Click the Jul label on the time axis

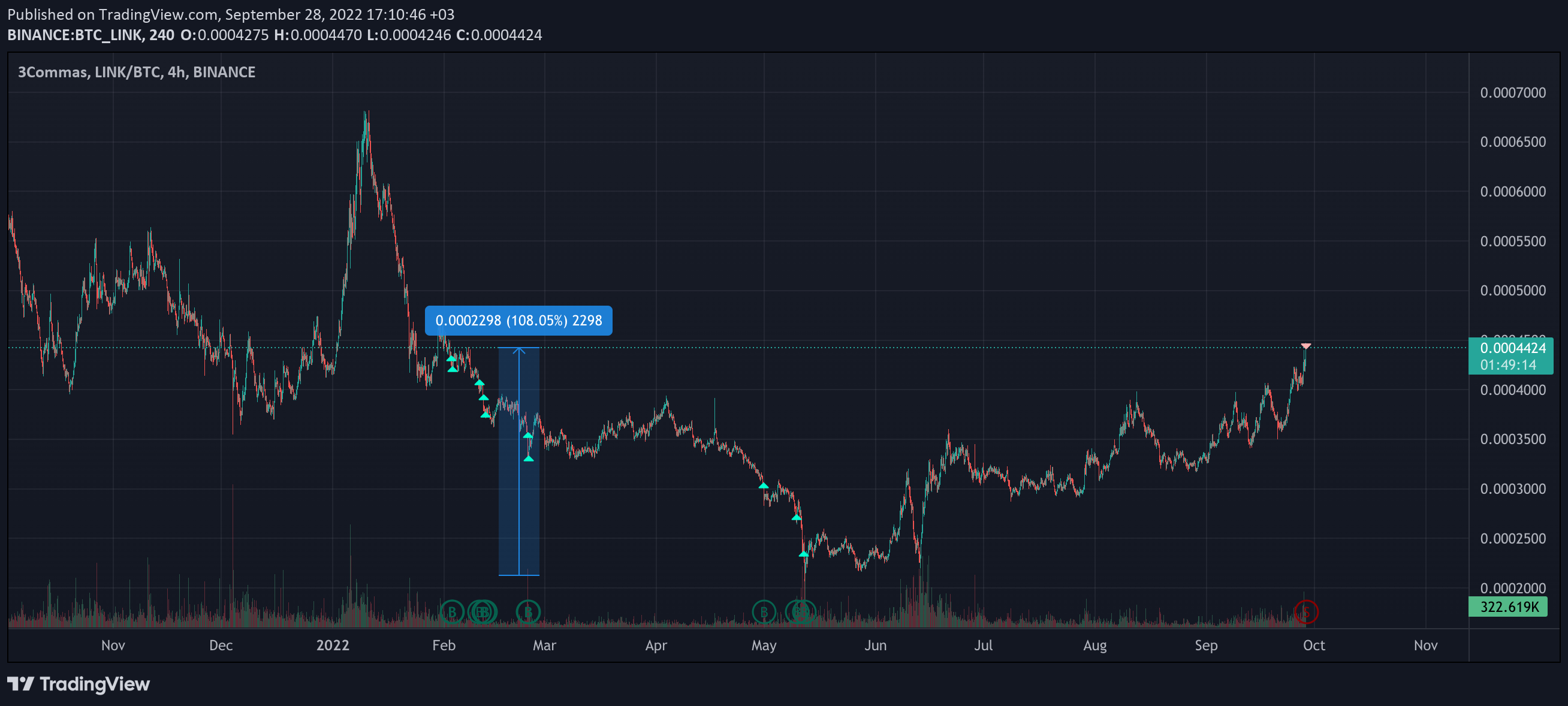[983, 645]
